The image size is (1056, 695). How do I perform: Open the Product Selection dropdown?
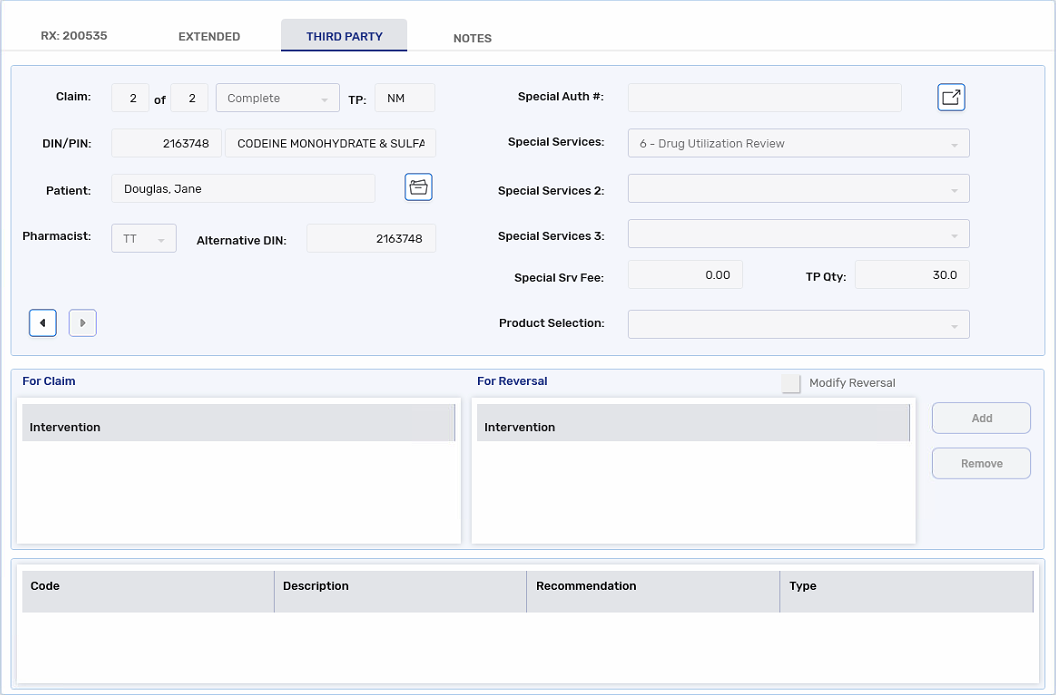pos(798,324)
